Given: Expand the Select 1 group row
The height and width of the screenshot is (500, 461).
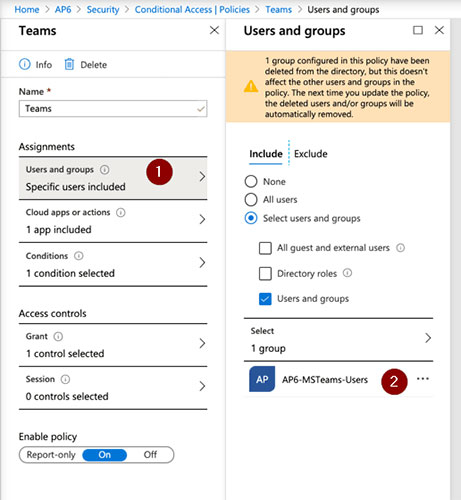Looking at the screenshot, I should [x=338, y=339].
